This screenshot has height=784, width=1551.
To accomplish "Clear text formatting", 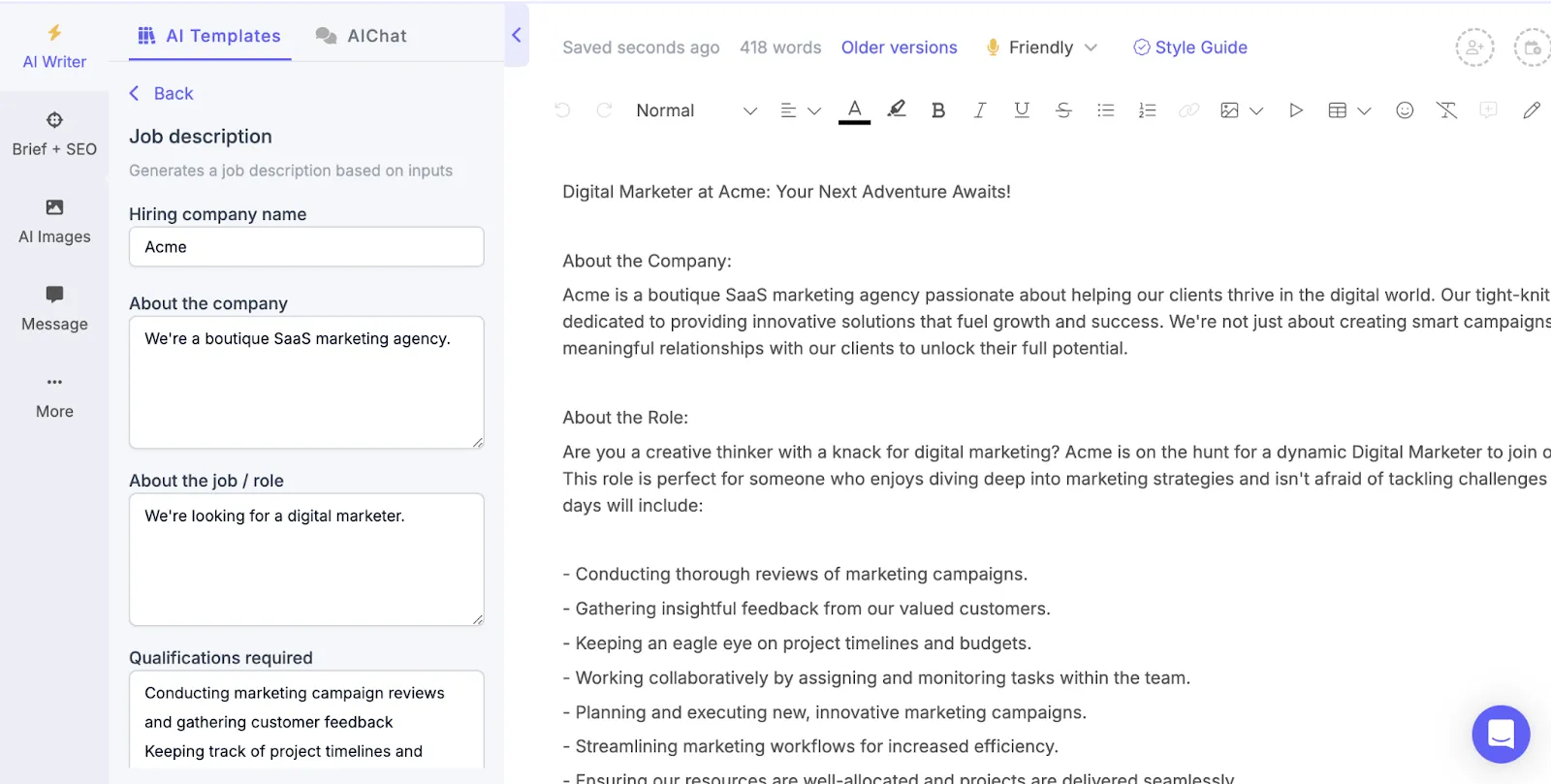I will click(x=1446, y=110).
